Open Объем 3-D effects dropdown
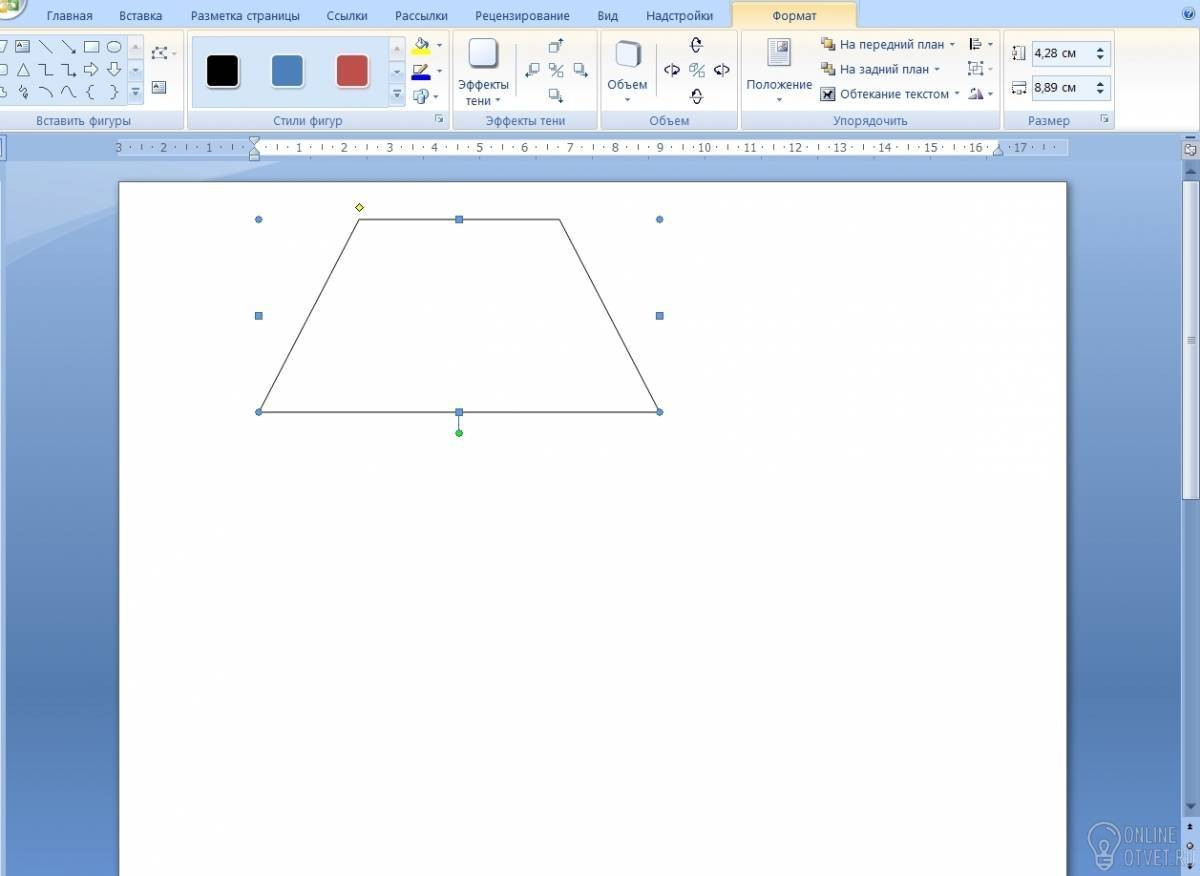Image resolution: width=1200 pixels, height=876 pixels. click(x=627, y=73)
